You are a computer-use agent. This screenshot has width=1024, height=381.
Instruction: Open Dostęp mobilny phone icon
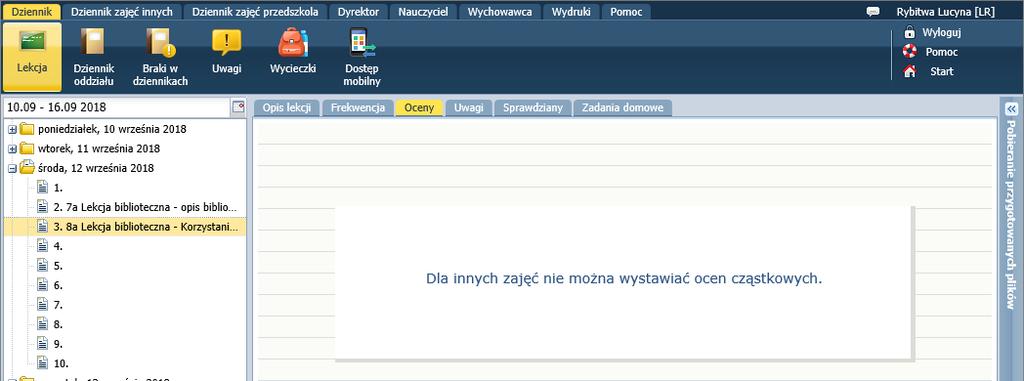362,42
